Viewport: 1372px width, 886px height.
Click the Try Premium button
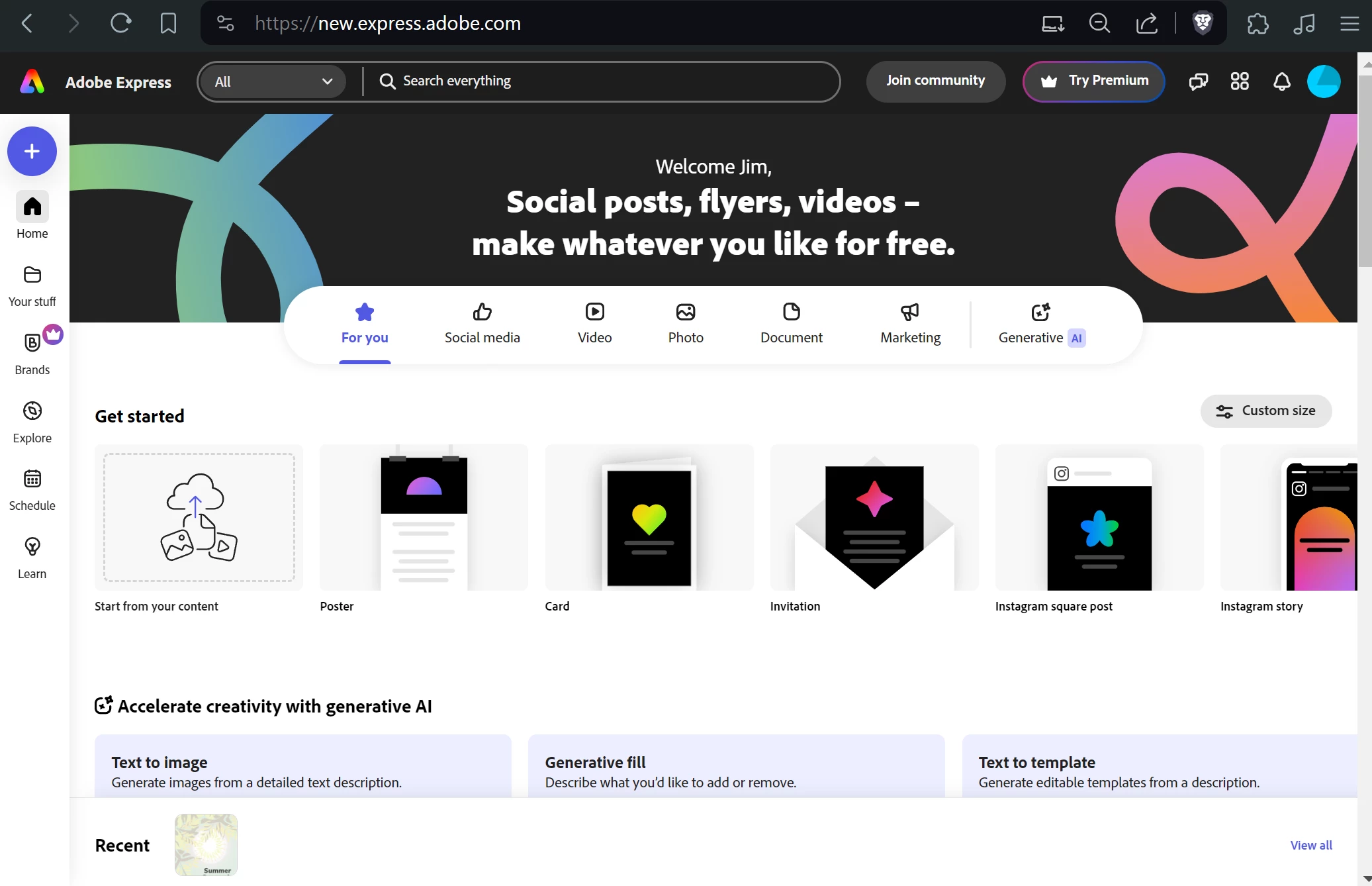[x=1093, y=81]
